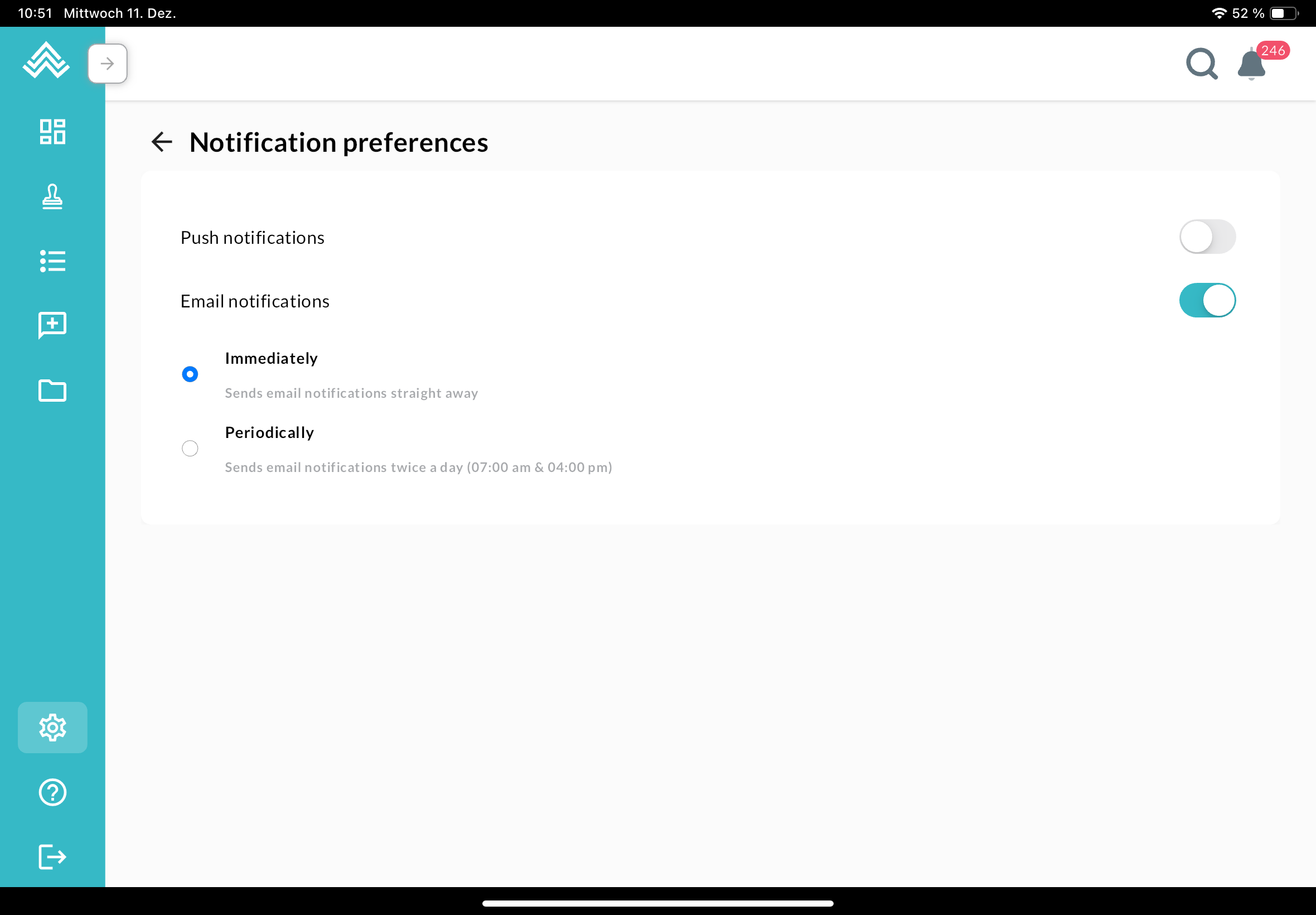Click the Periodically option label
The width and height of the screenshot is (1316, 915).
(x=269, y=432)
